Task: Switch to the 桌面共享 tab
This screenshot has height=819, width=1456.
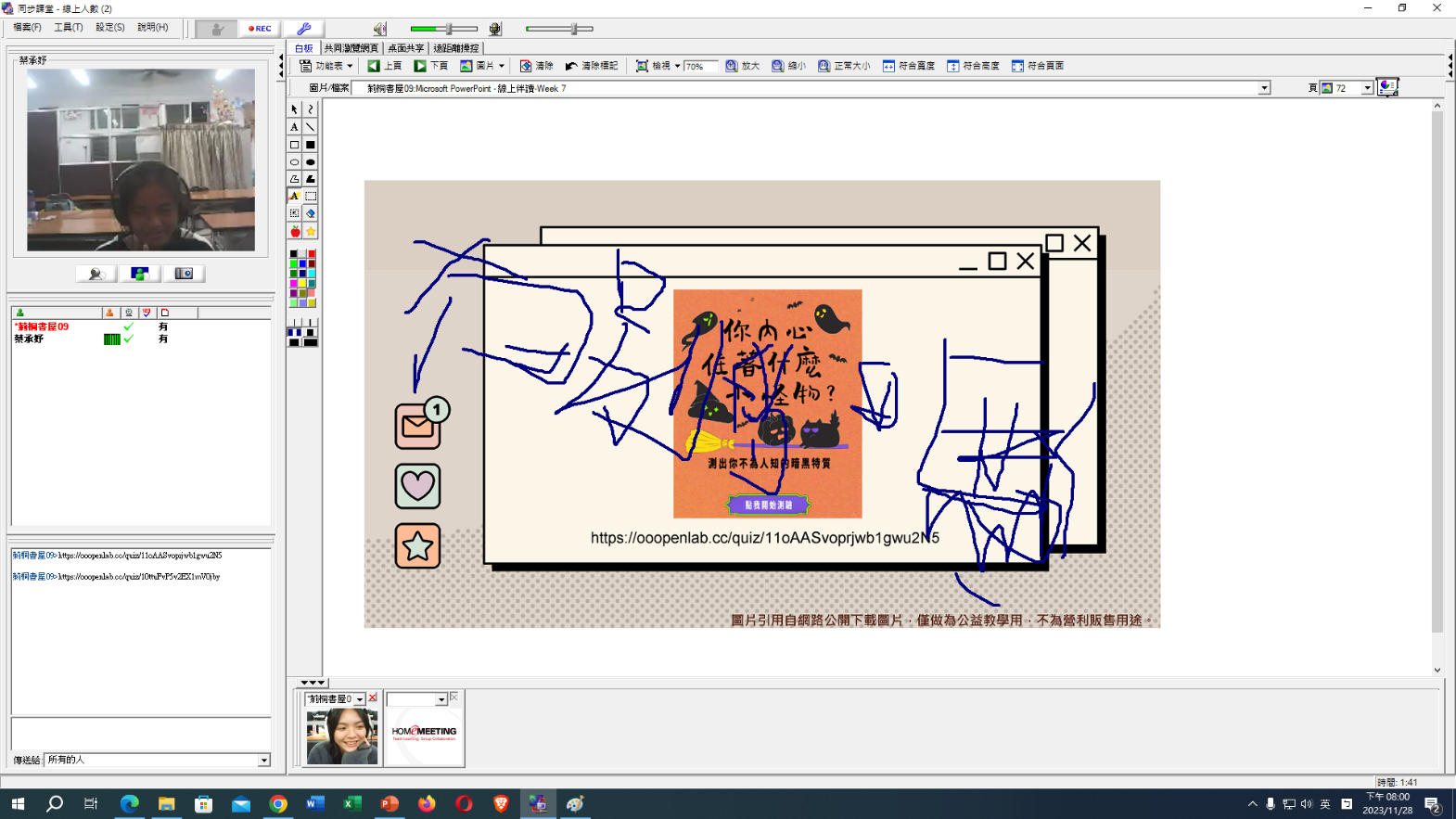Action: coord(405,48)
